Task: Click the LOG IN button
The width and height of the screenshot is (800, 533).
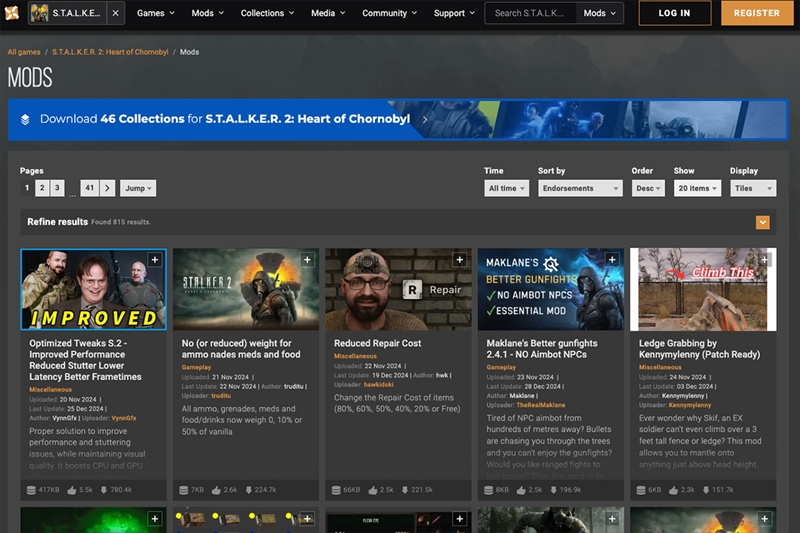Action: click(x=674, y=13)
